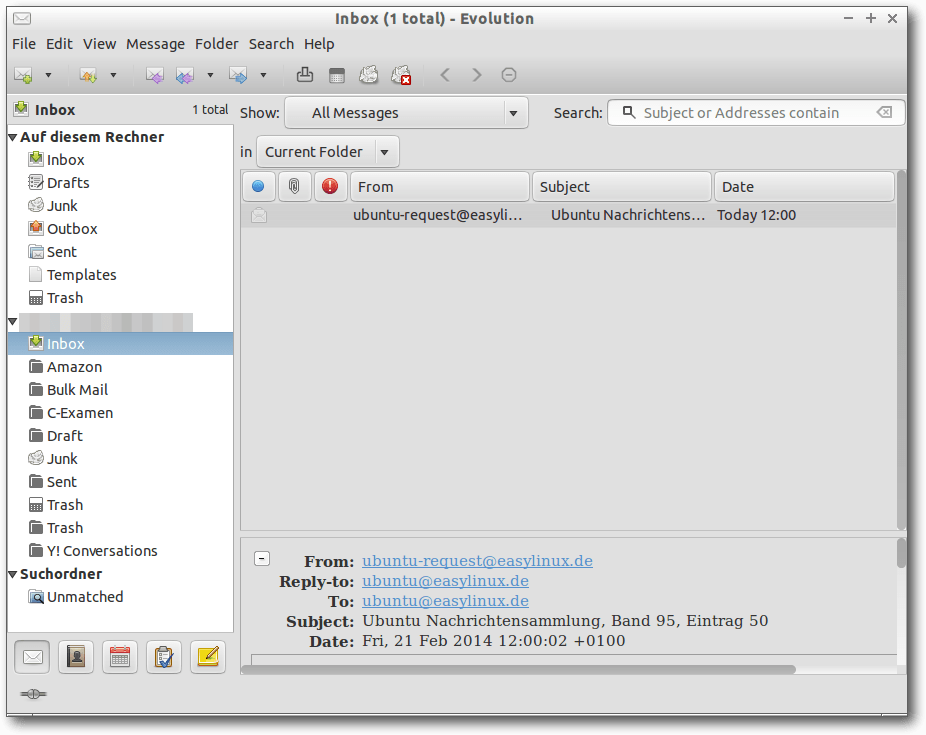
Task: Open the 'Current Folder' search scope dropdown
Action: tap(328, 152)
